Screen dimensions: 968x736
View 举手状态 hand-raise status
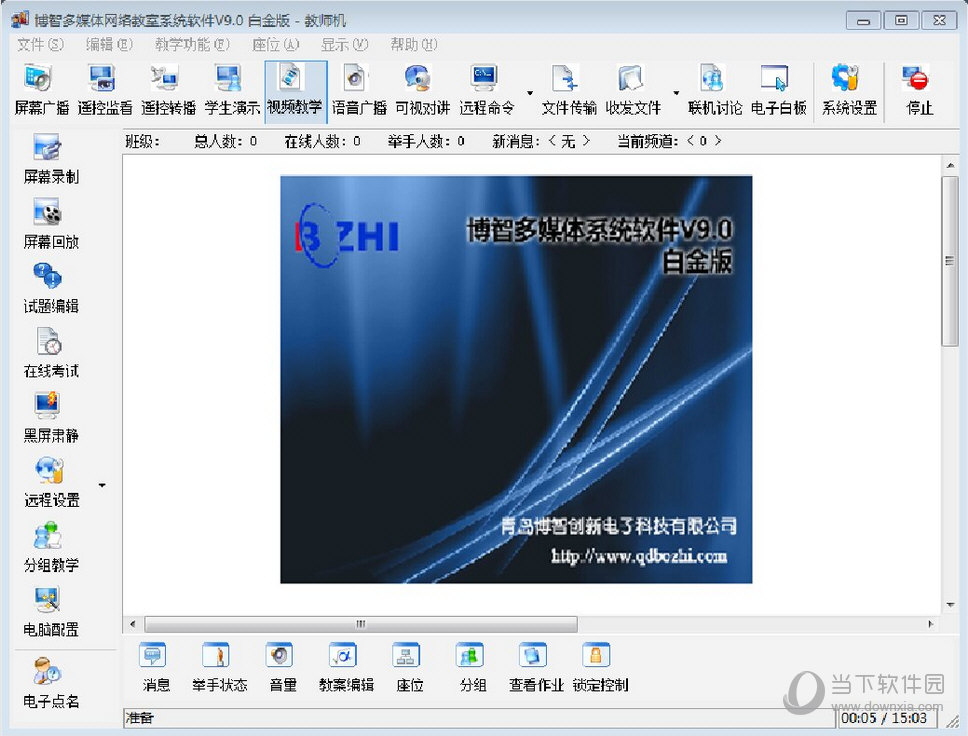pyautogui.click(x=219, y=667)
